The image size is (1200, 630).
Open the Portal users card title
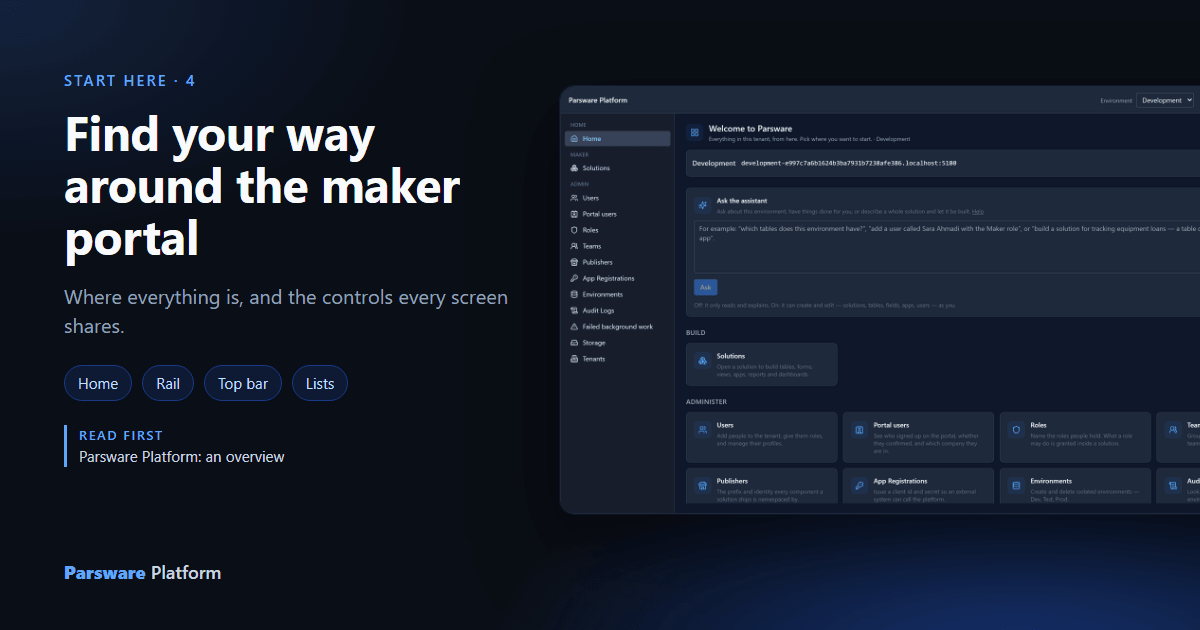891,425
